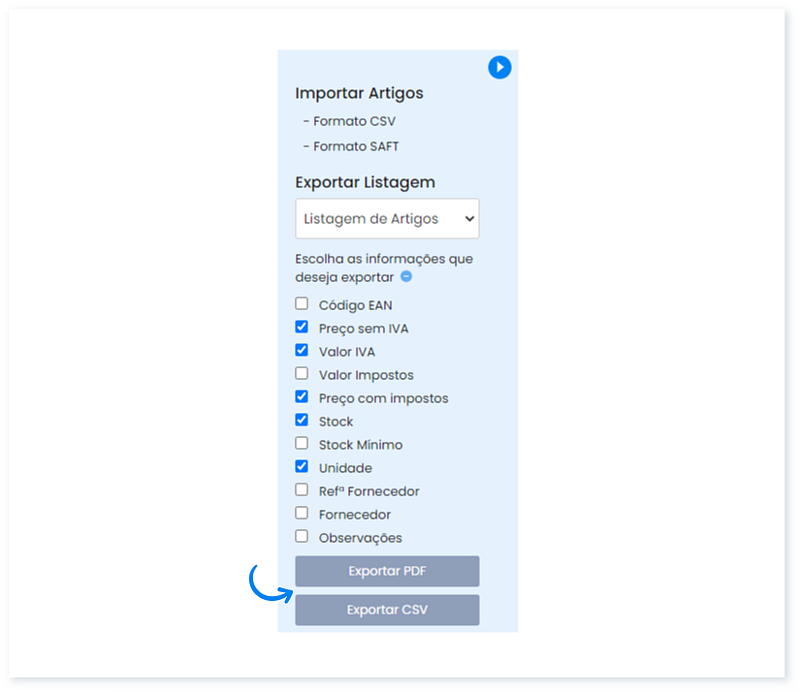This screenshot has height=692, width=800.
Task: Check the Refª Fornecedor checkbox
Action: pyautogui.click(x=302, y=490)
